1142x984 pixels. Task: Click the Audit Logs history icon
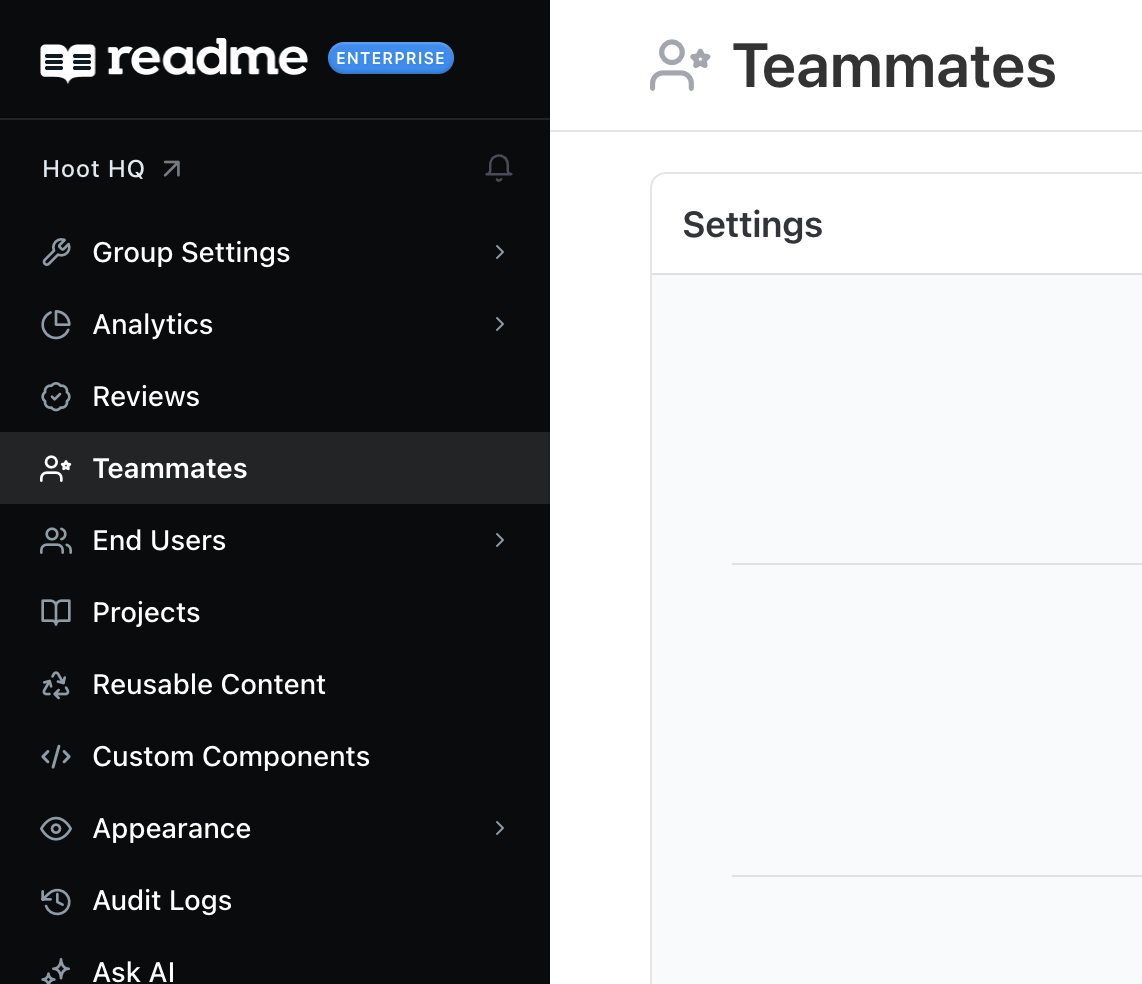click(x=56, y=901)
